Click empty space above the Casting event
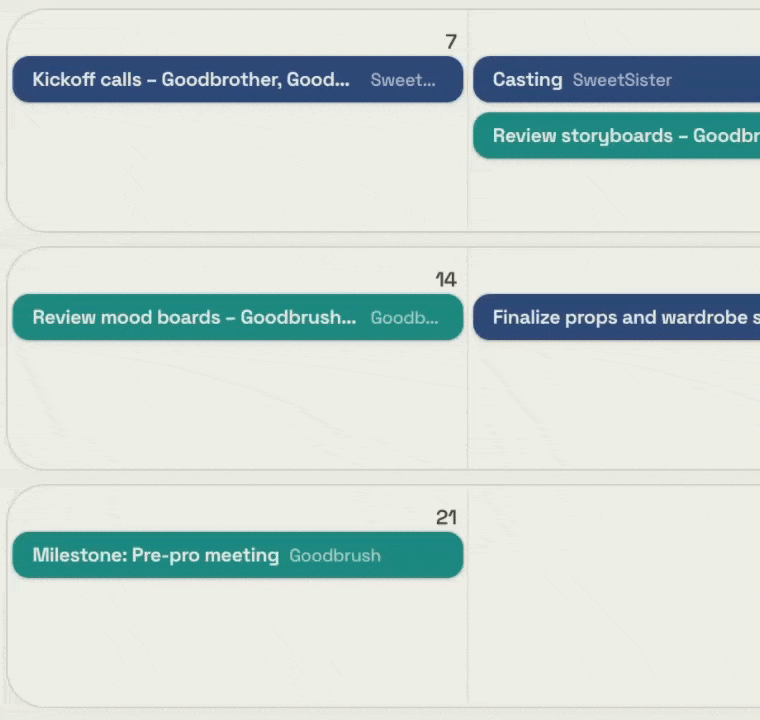The height and width of the screenshot is (720, 760). 614,33
